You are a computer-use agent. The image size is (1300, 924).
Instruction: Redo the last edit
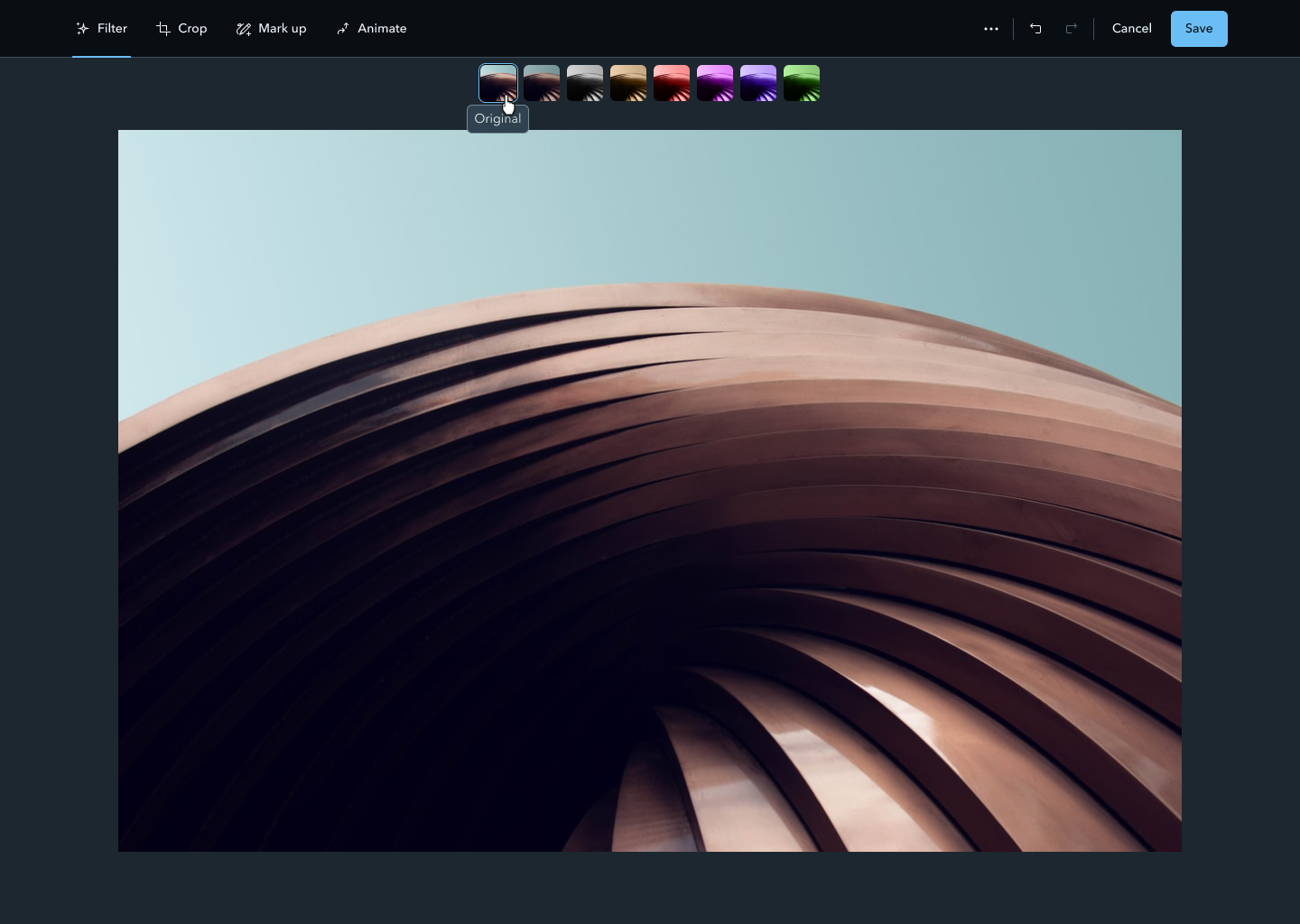tap(1072, 28)
